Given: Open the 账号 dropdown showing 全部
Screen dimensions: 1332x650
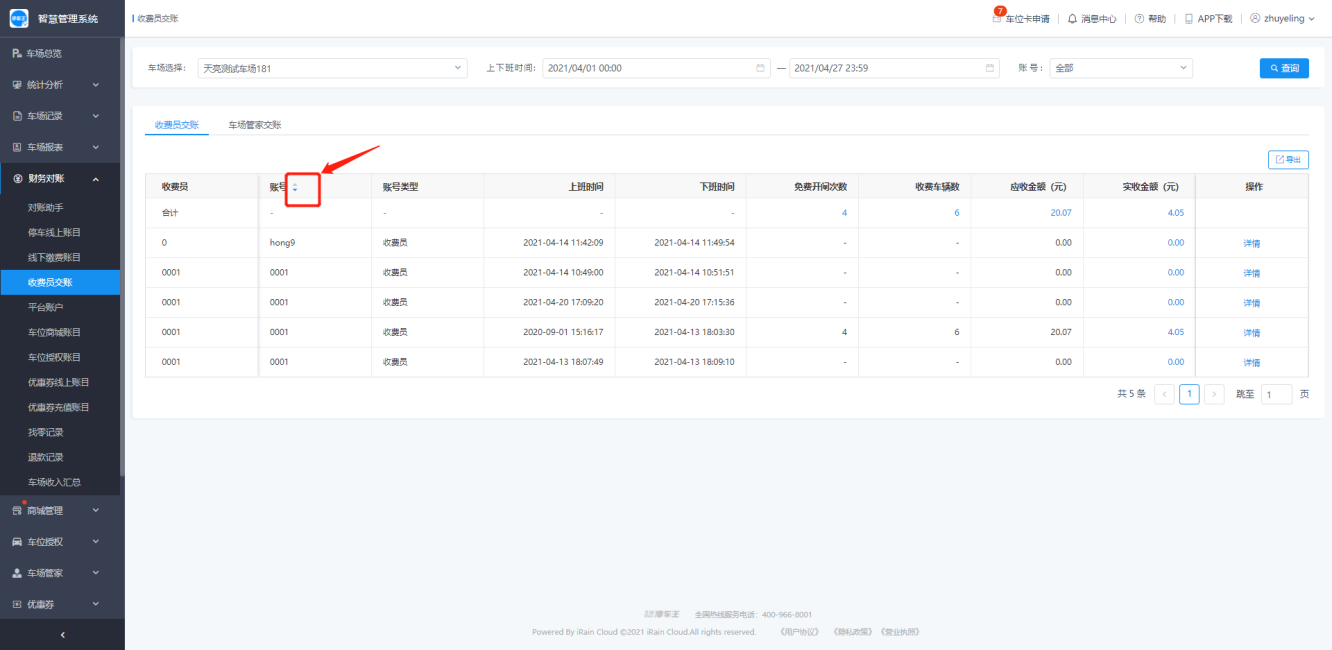Looking at the screenshot, I should tap(1121, 68).
